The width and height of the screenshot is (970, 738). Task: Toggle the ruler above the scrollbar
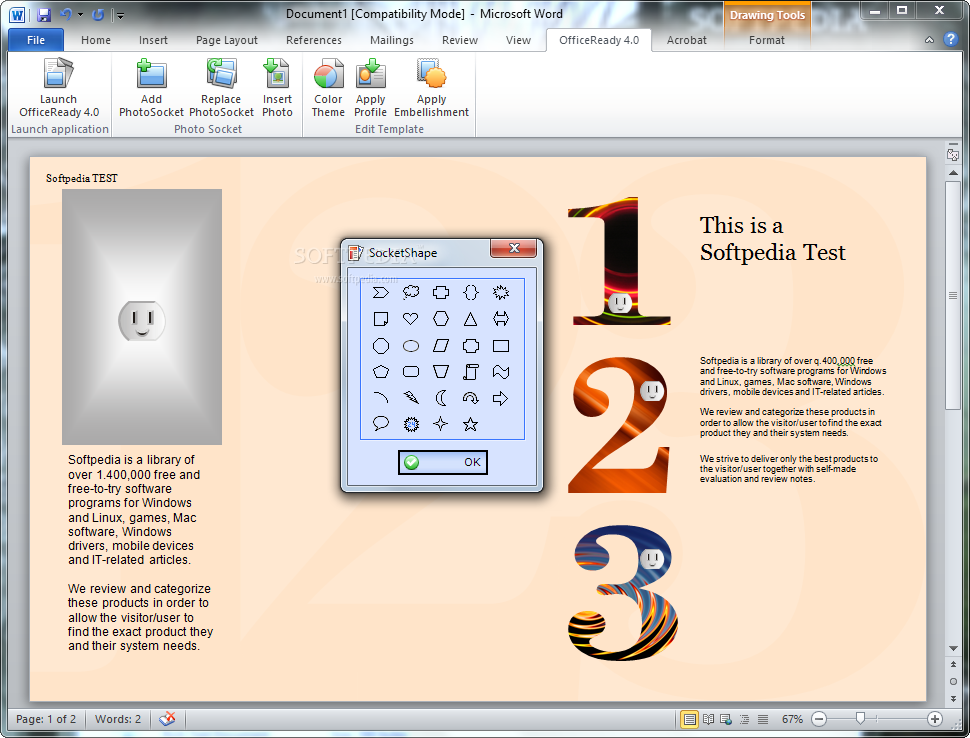click(953, 153)
